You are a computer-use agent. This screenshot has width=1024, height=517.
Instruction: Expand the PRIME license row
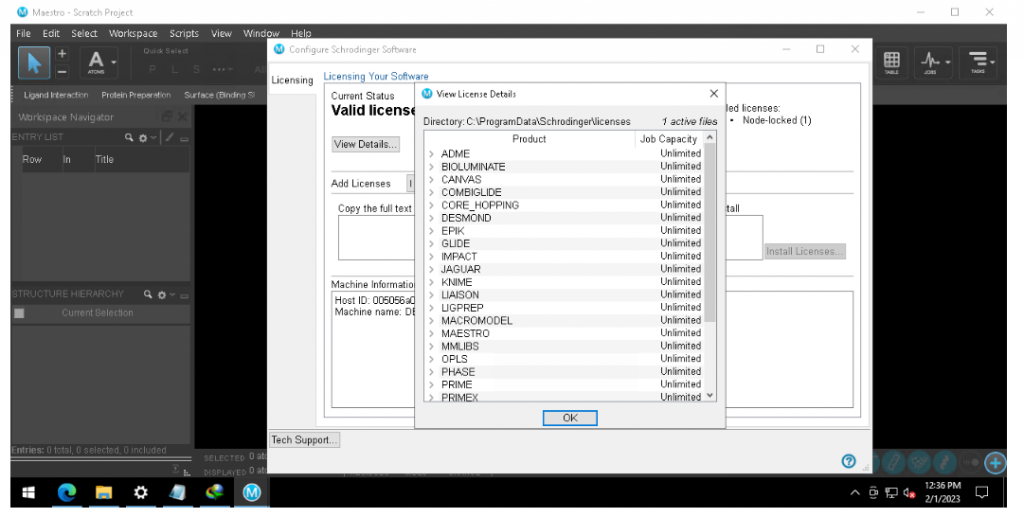tap(431, 385)
